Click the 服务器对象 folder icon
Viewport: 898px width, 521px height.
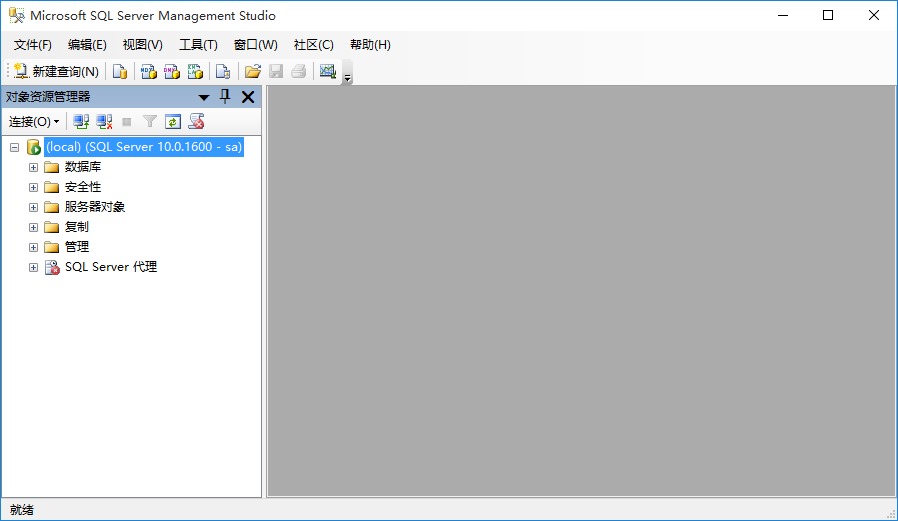coord(52,207)
